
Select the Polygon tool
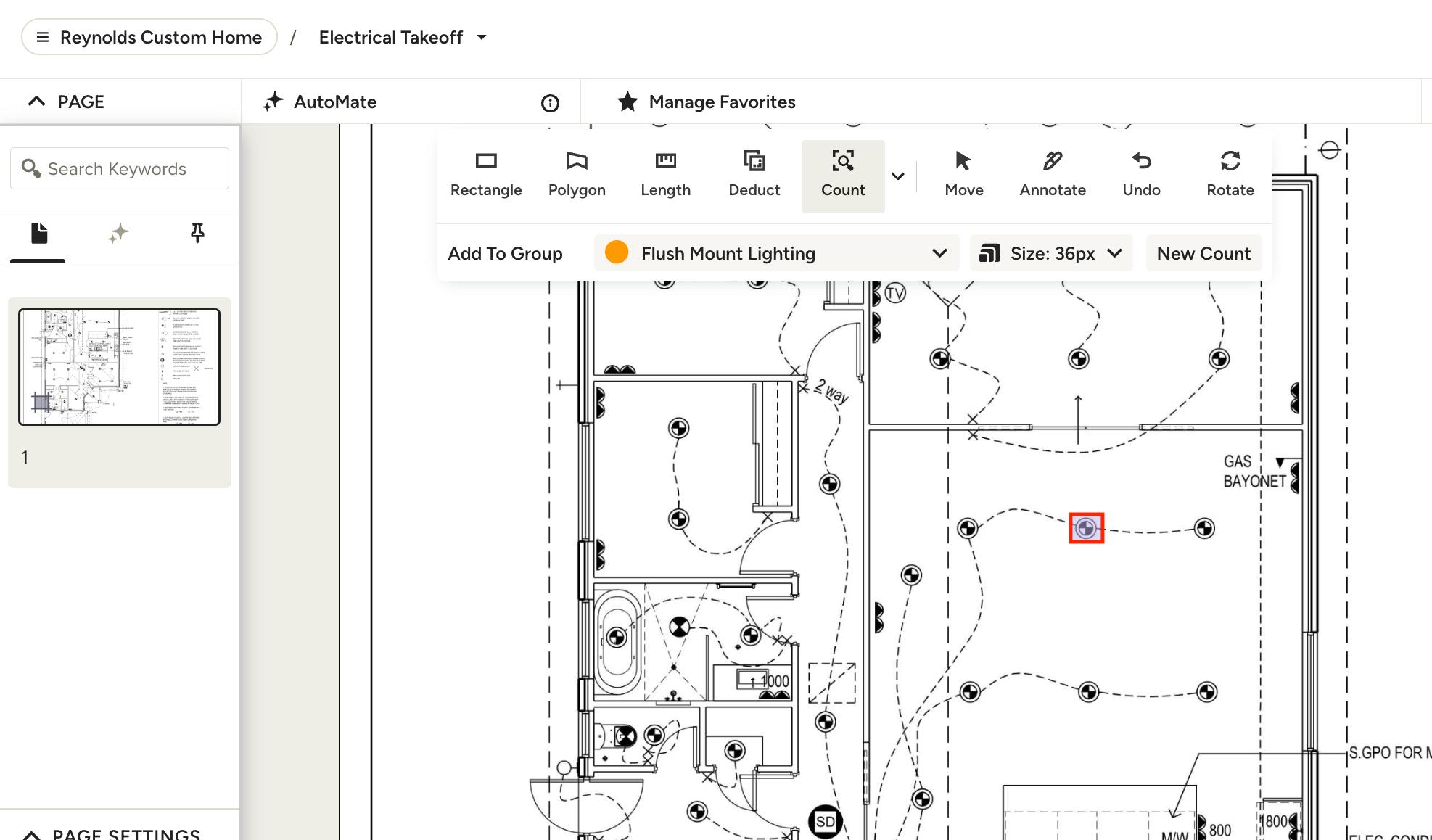(x=576, y=175)
